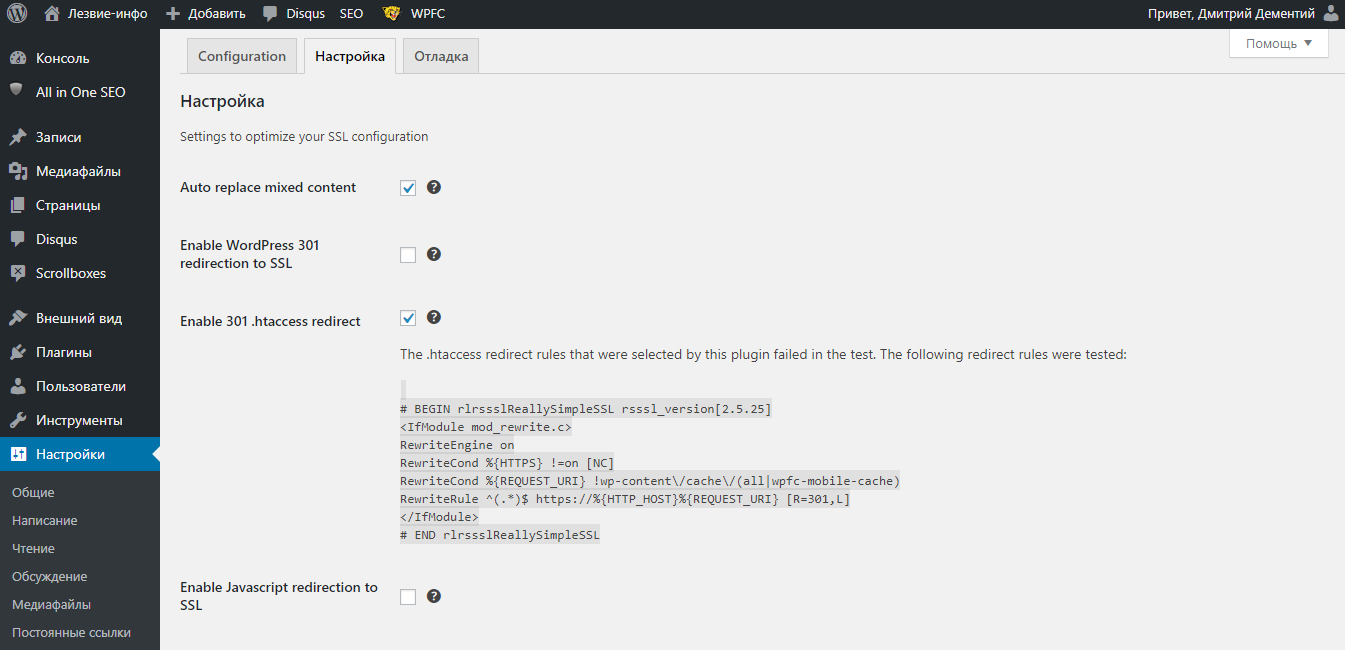
Task: Click help icon beside 301 .htaccess redirect
Action: point(434,317)
